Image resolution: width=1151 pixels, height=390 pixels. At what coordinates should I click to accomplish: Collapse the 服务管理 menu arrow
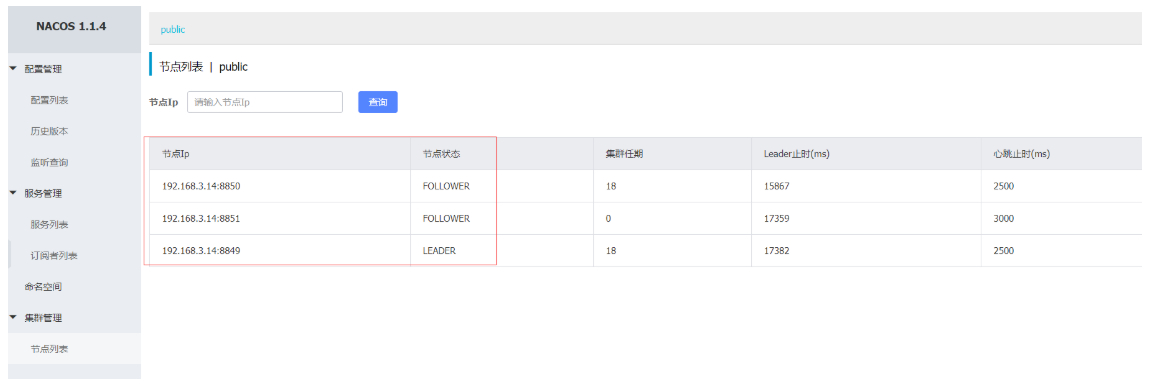12,193
